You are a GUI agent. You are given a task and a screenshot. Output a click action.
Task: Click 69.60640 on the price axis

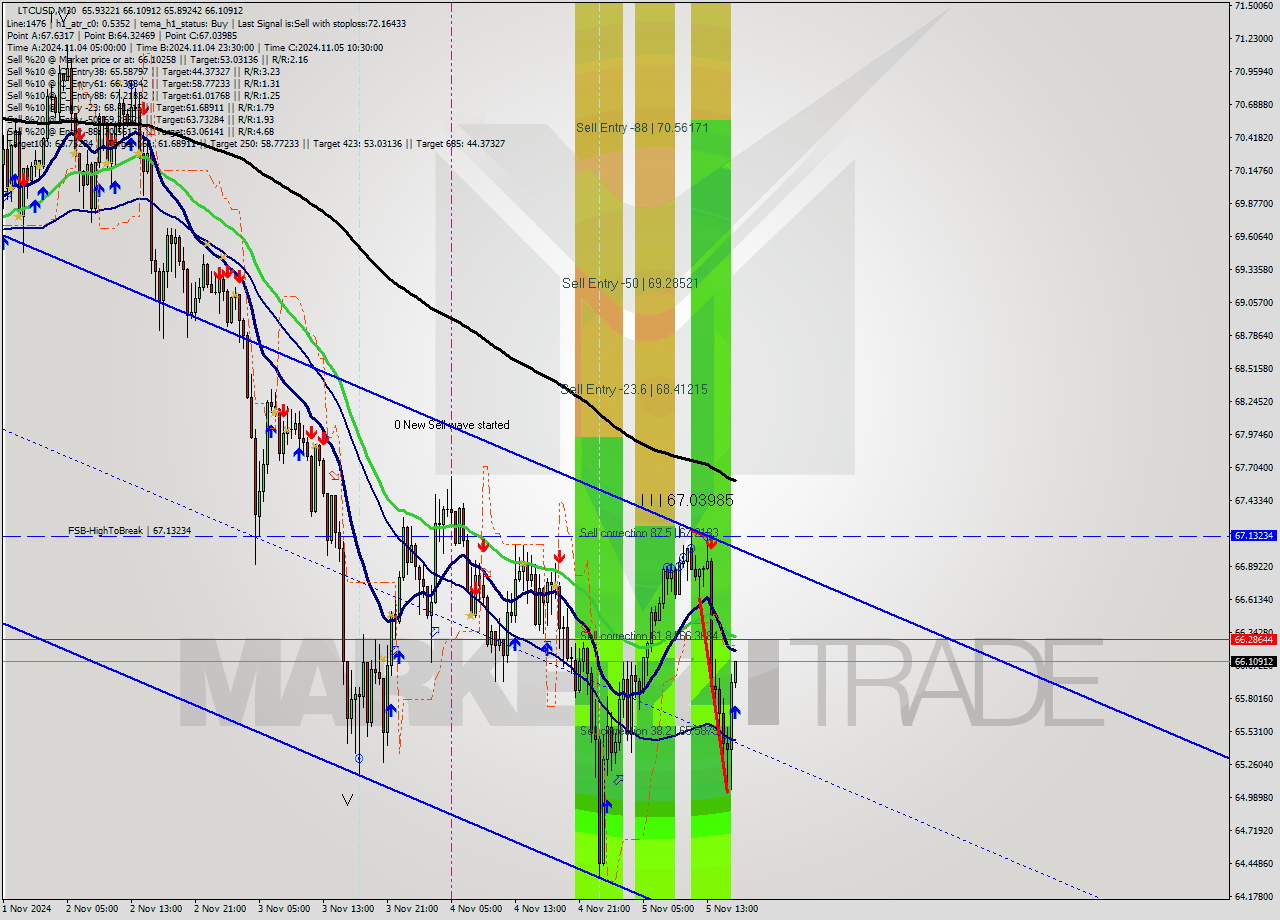click(1253, 236)
